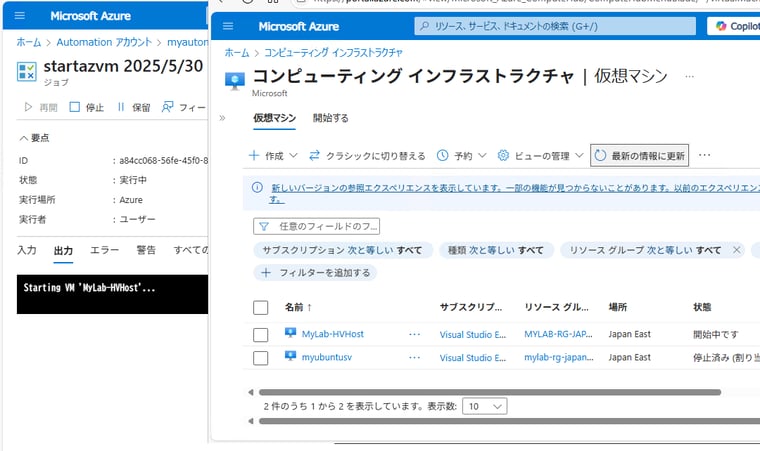This screenshot has width=760, height=451.
Task: Switch to the 出力 tab
Action: click(63, 251)
